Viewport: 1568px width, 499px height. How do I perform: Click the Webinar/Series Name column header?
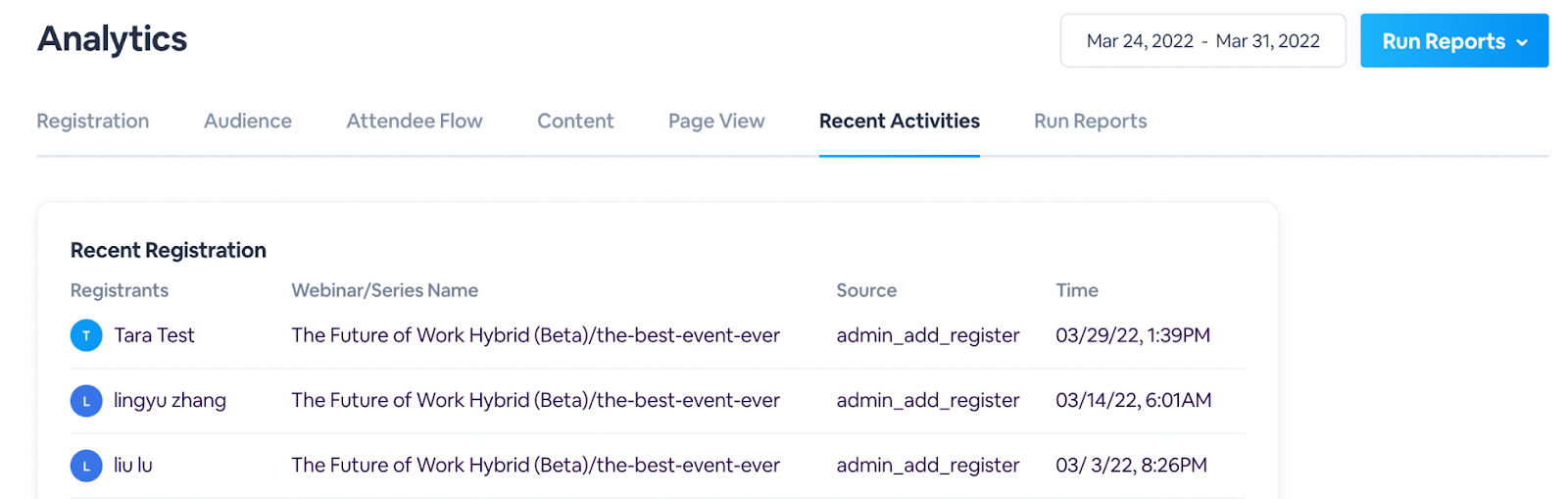[384, 290]
